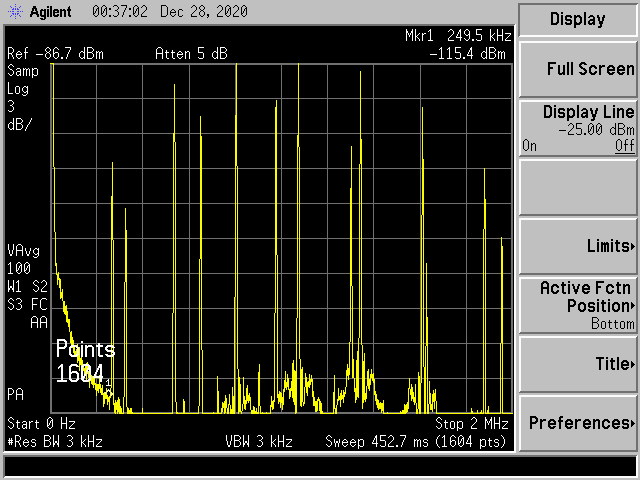Select the Ref -86.7 dBm reference level
Image resolution: width=640 pixels, height=480 pixels.
point(55,53)
